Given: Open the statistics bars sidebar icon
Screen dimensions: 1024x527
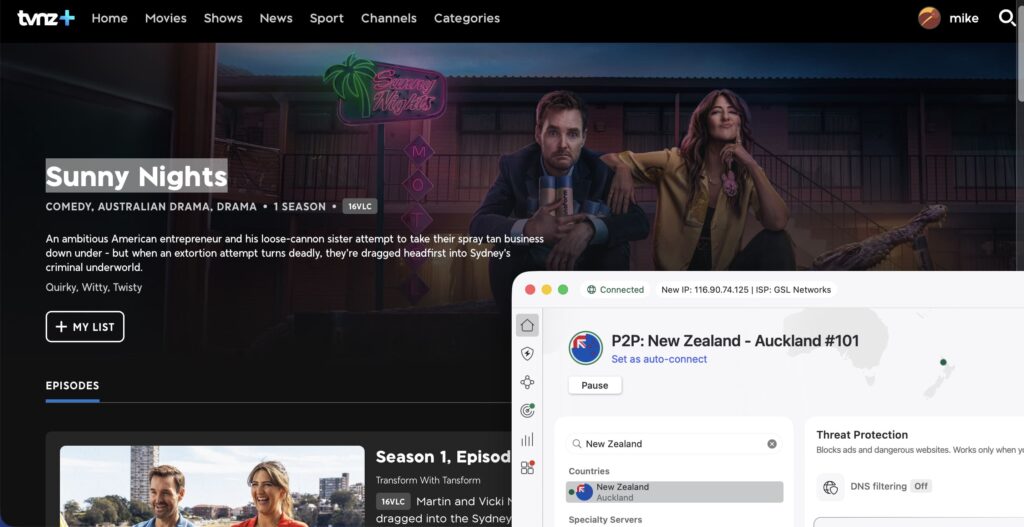Looking at the screenshot, I should [527, 439].
